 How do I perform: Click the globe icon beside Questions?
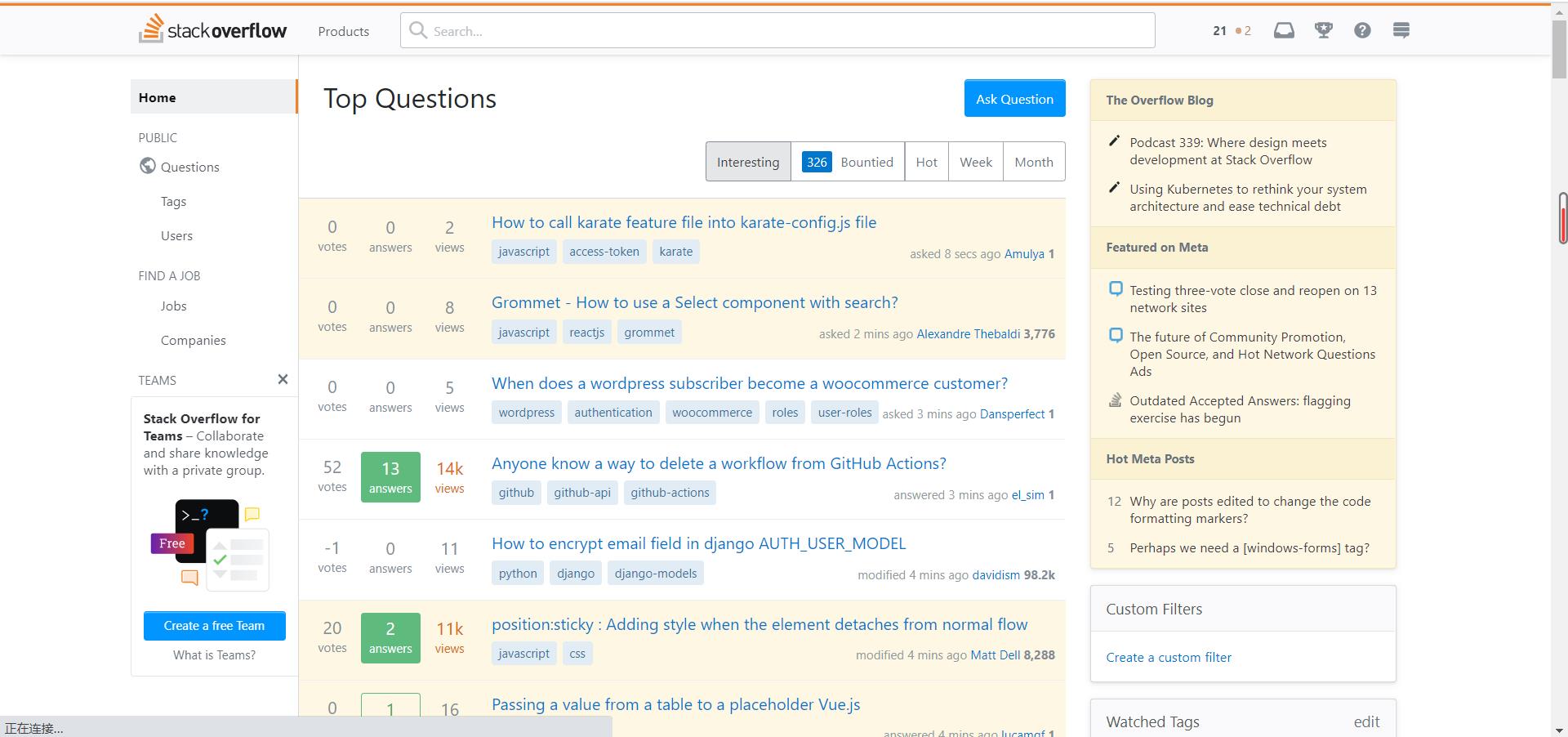point(148,166)
